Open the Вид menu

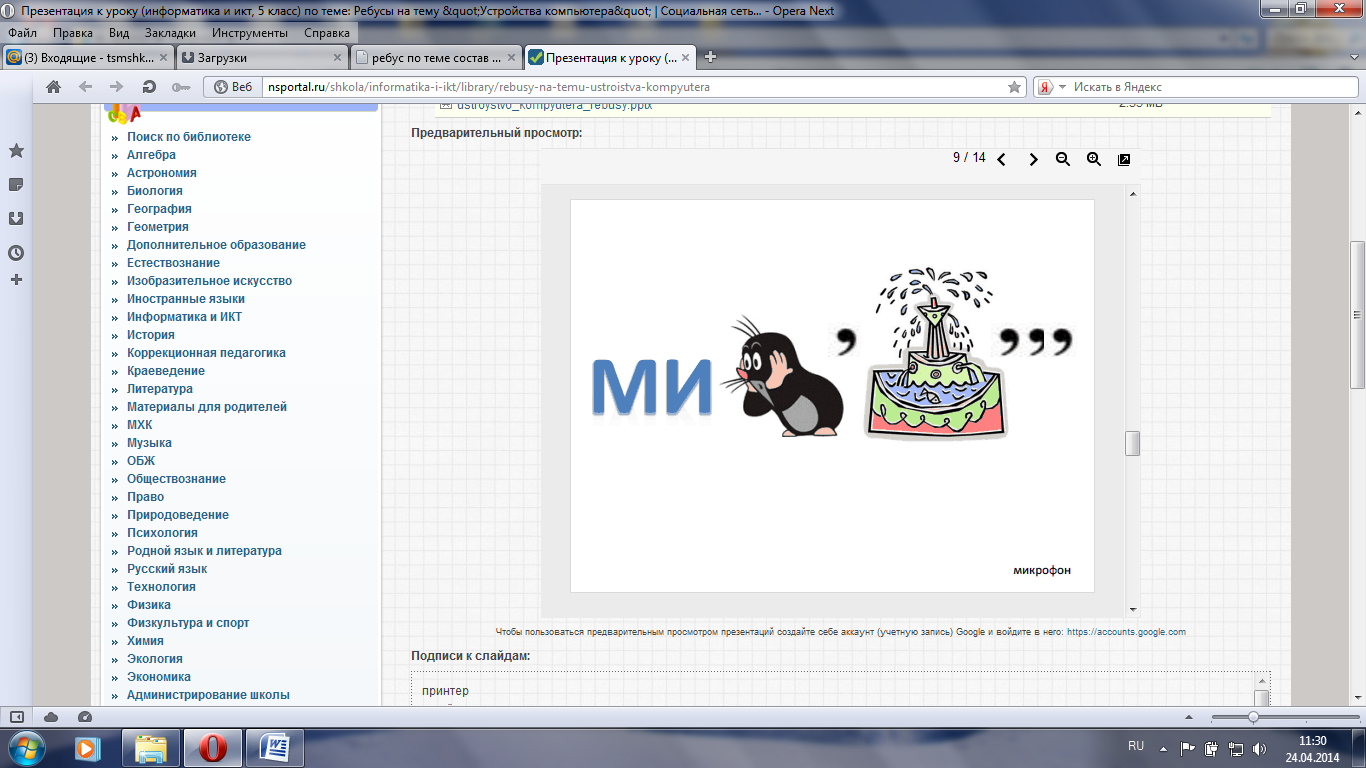click(119, 32)
